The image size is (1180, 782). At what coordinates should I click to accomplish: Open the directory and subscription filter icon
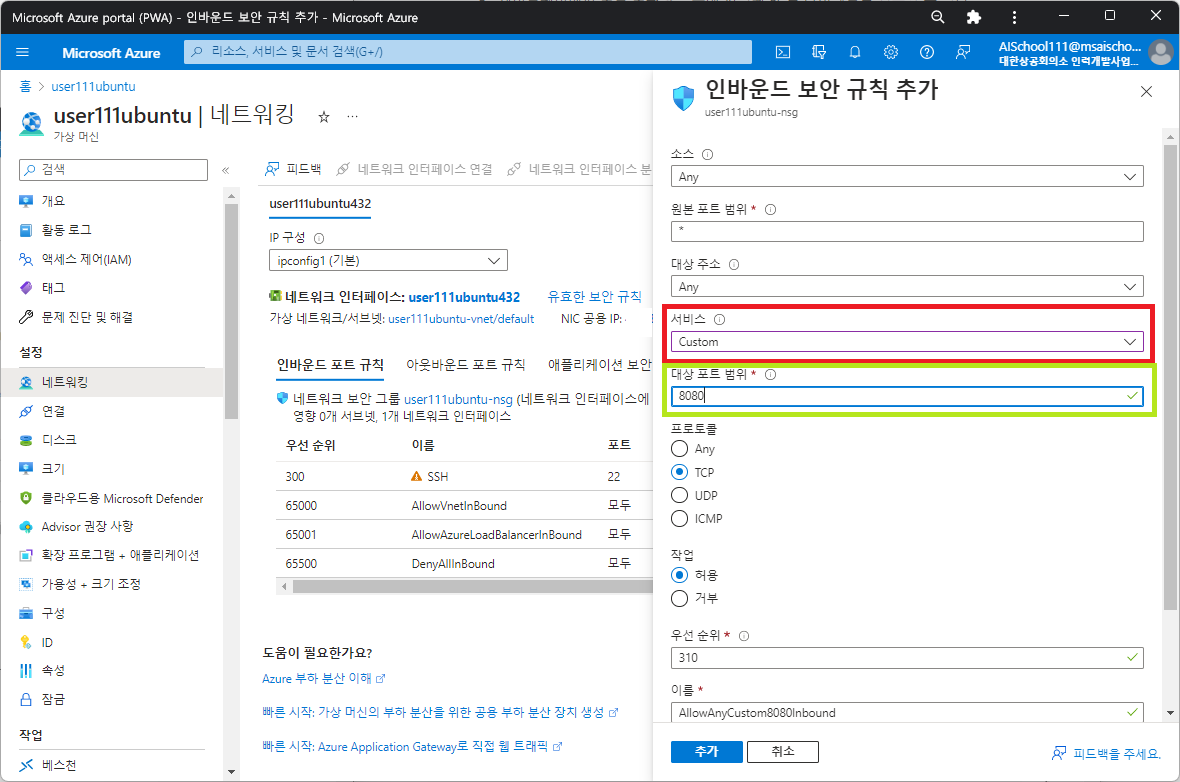(819, 52)
